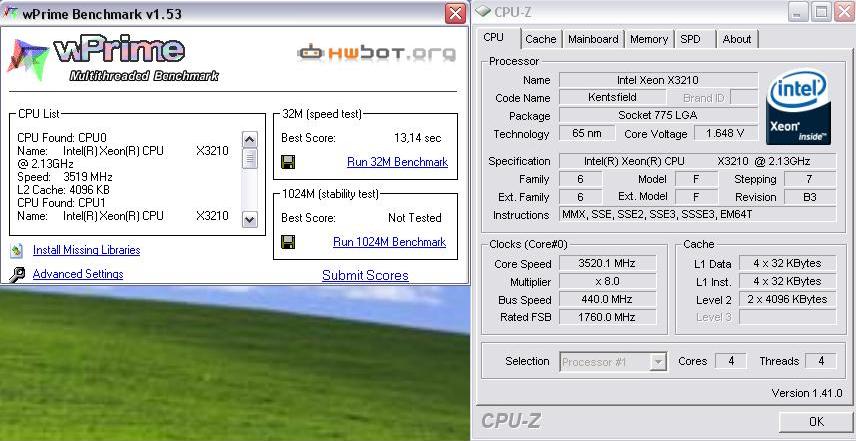Click the Kentsfield code name field
This screenshot has height=441, width=856.
point(612,98)
